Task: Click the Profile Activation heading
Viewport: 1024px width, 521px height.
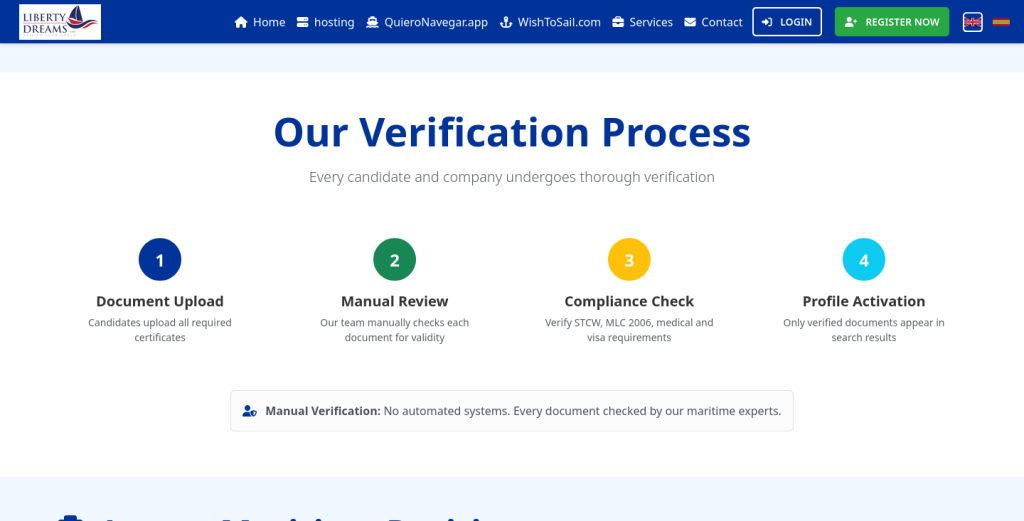Action: coord(864,301)
